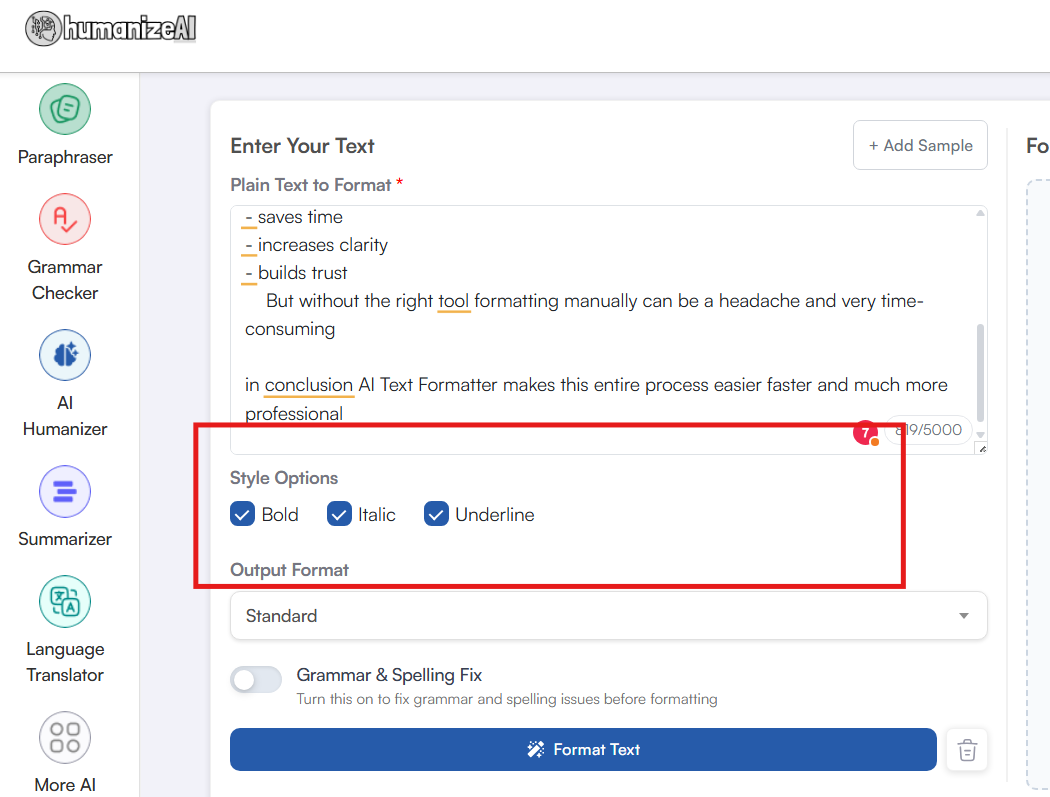Screen dimensions: 1050x797
Task: Open the Grammar Checker icon
Action: pyautogui.click(x=65, y=220)
